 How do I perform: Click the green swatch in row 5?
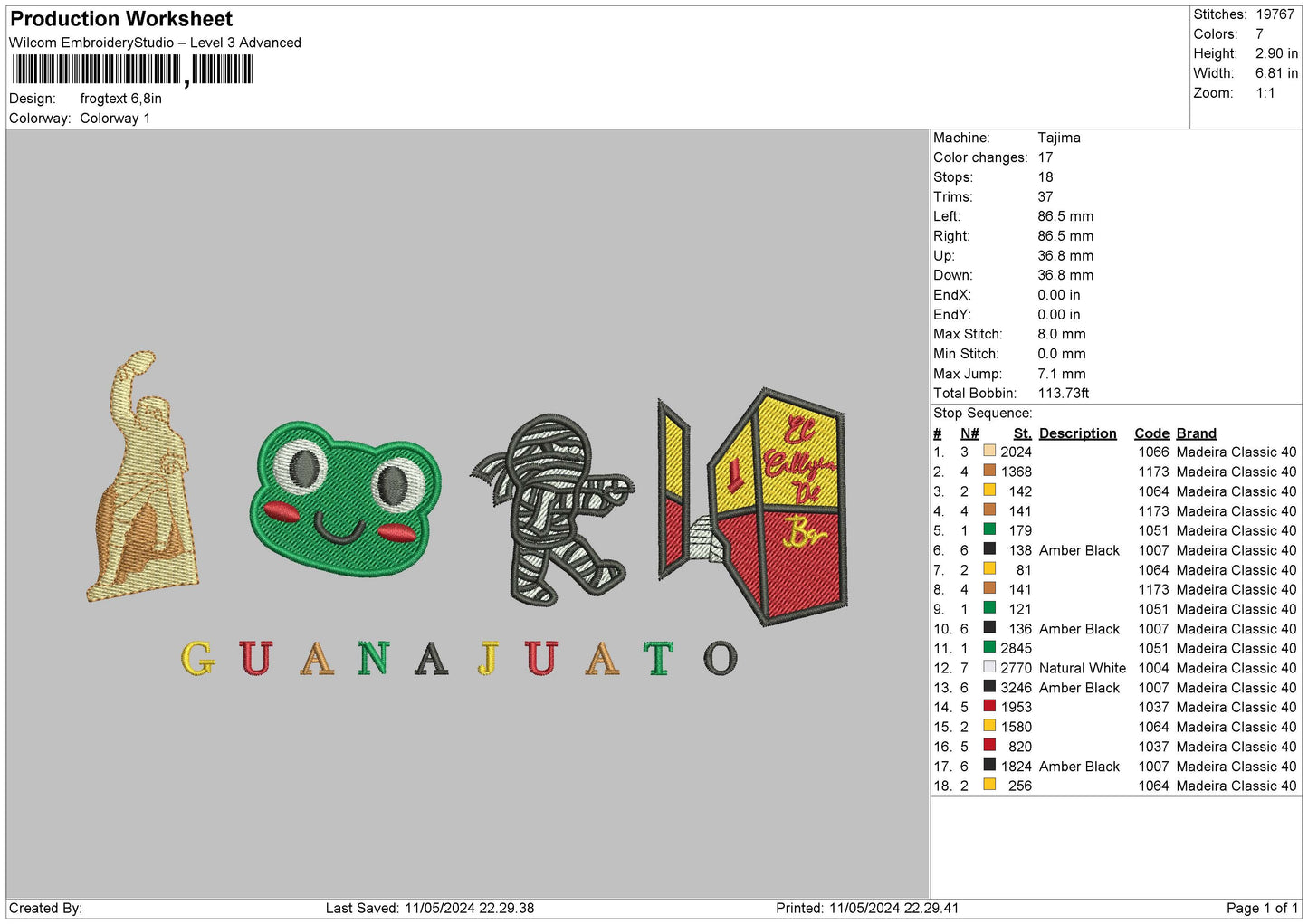click(x=989, y=529)
